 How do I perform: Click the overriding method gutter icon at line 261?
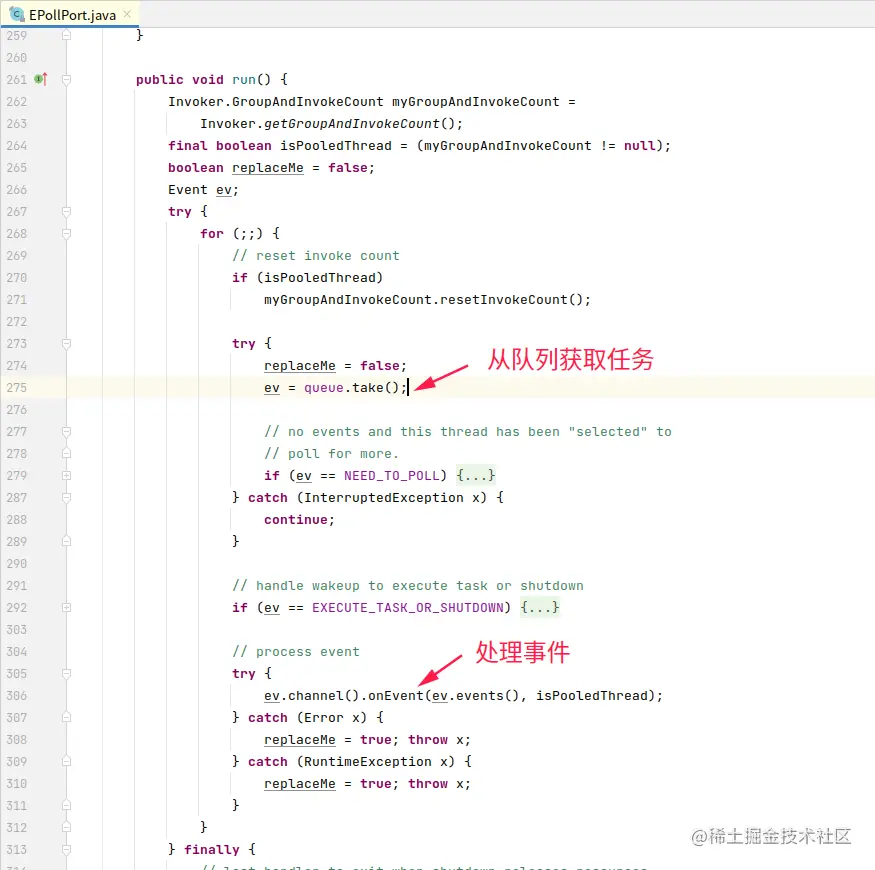pos(41,79)
